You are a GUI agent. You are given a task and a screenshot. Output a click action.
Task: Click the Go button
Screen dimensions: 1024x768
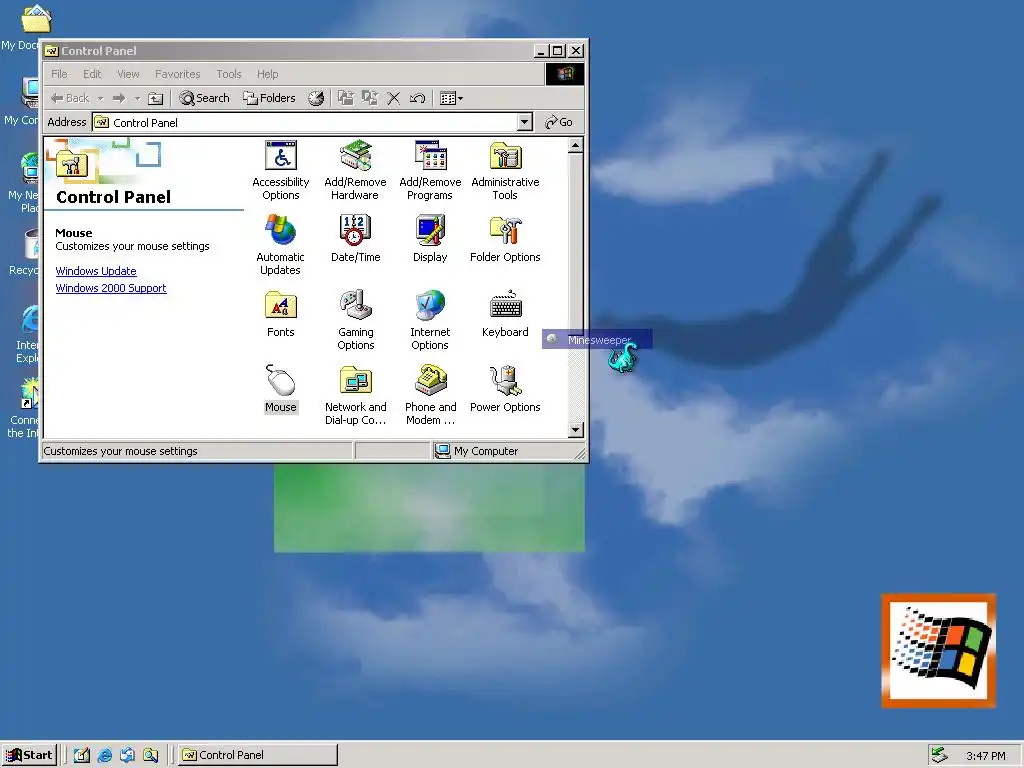tap(559, 122)
